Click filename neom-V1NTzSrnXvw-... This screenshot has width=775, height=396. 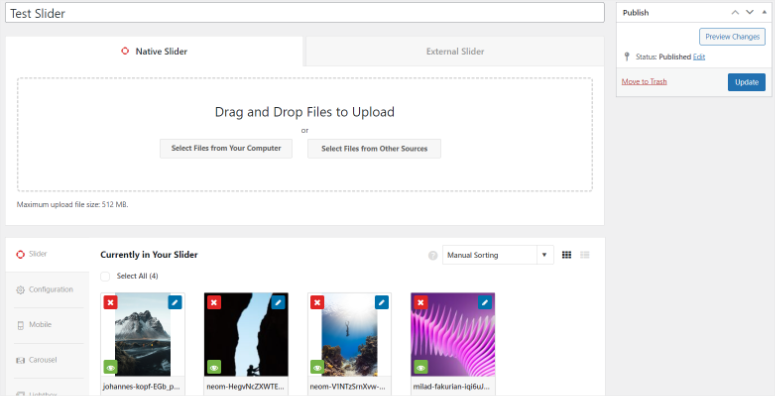tap(347, 387)
